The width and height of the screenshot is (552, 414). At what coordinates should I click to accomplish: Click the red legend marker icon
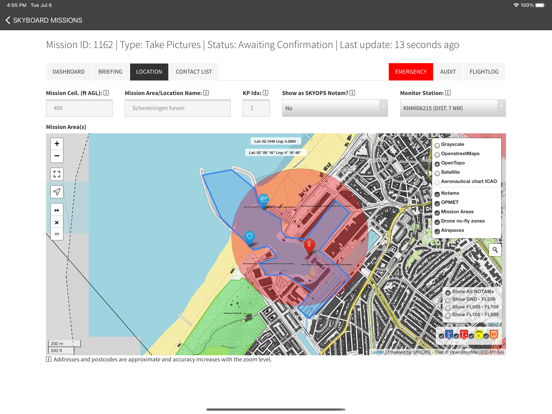click(x=464, y=334)
